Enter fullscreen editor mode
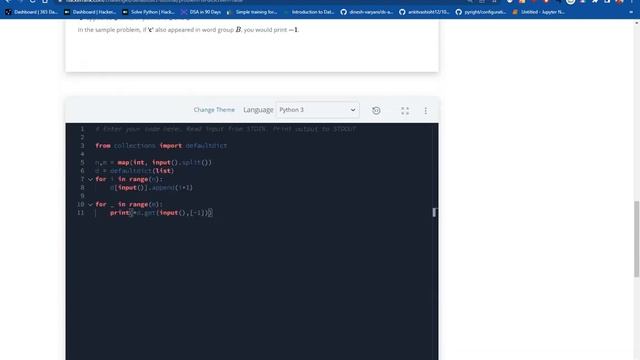This screenshot has height=360, width=640. 405,111
